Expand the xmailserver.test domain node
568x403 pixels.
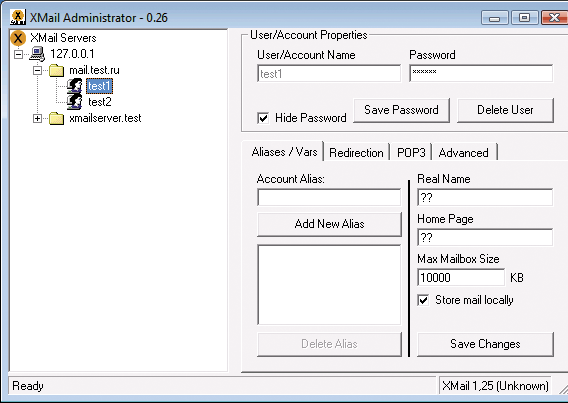(37, 118)
